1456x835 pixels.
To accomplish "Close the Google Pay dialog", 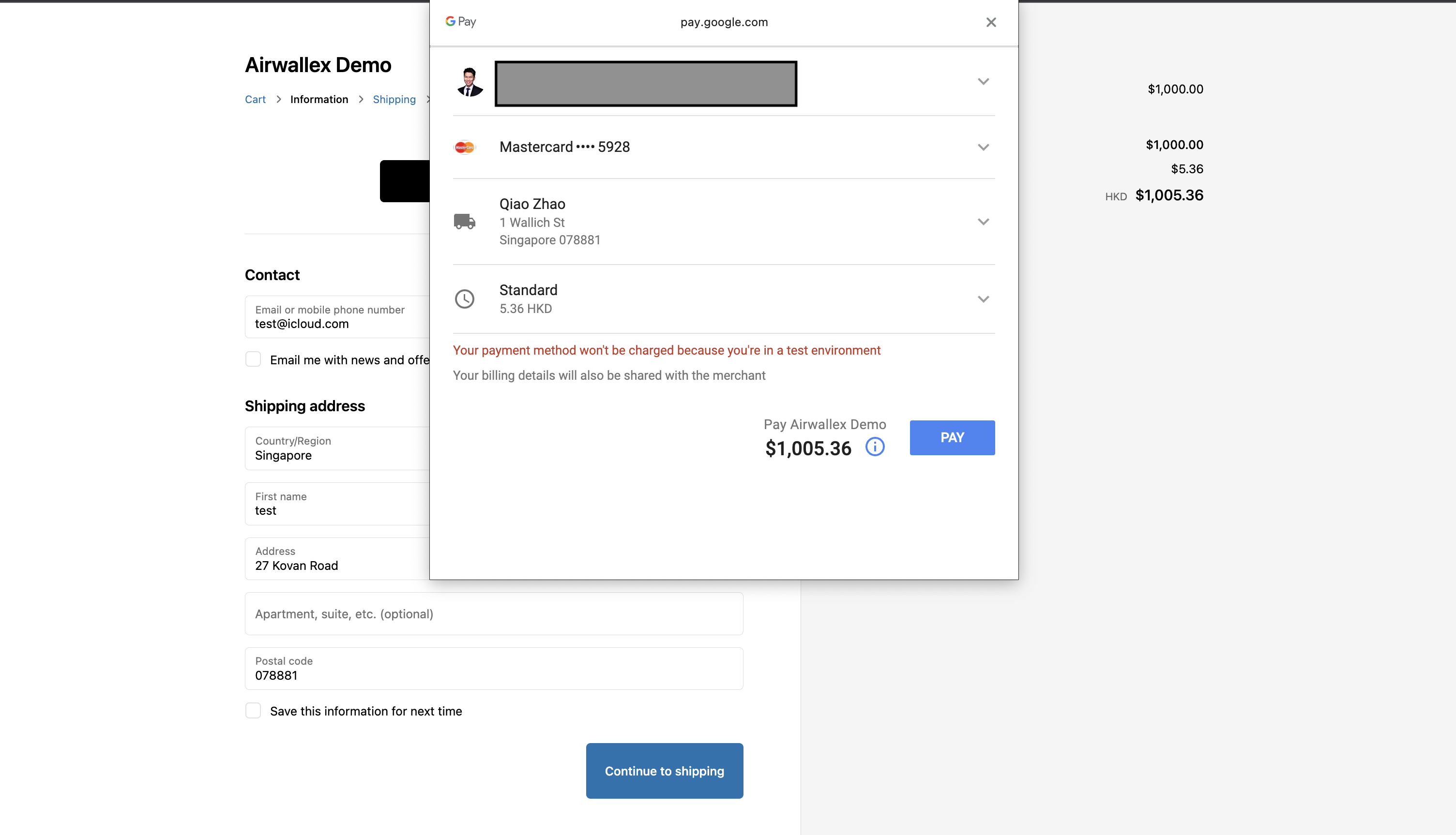I will 991,22.
